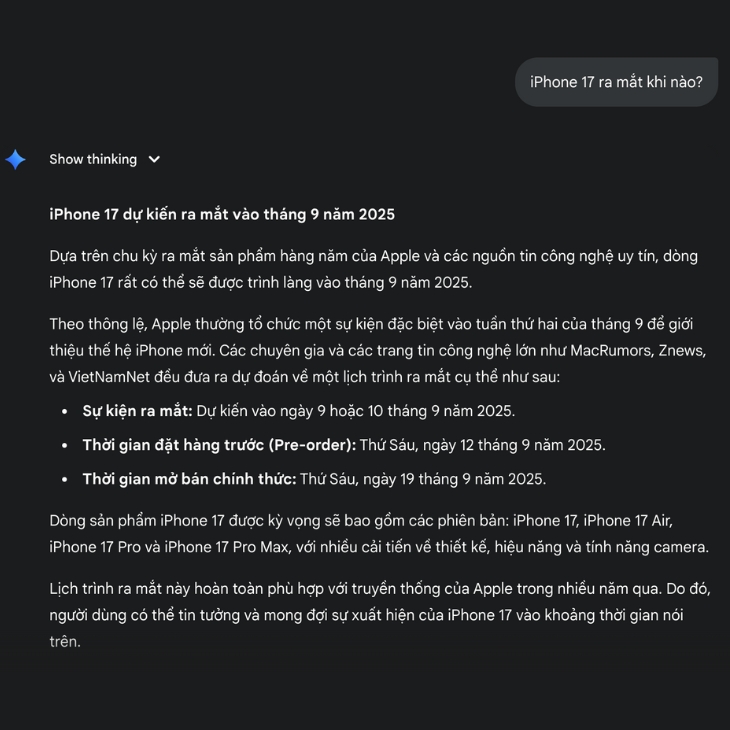This screenshot has width=730, height=730.
Task: Click the paragraph starting "Dòng sản phẩm iPhone 17"
Action: coord(378,534)
